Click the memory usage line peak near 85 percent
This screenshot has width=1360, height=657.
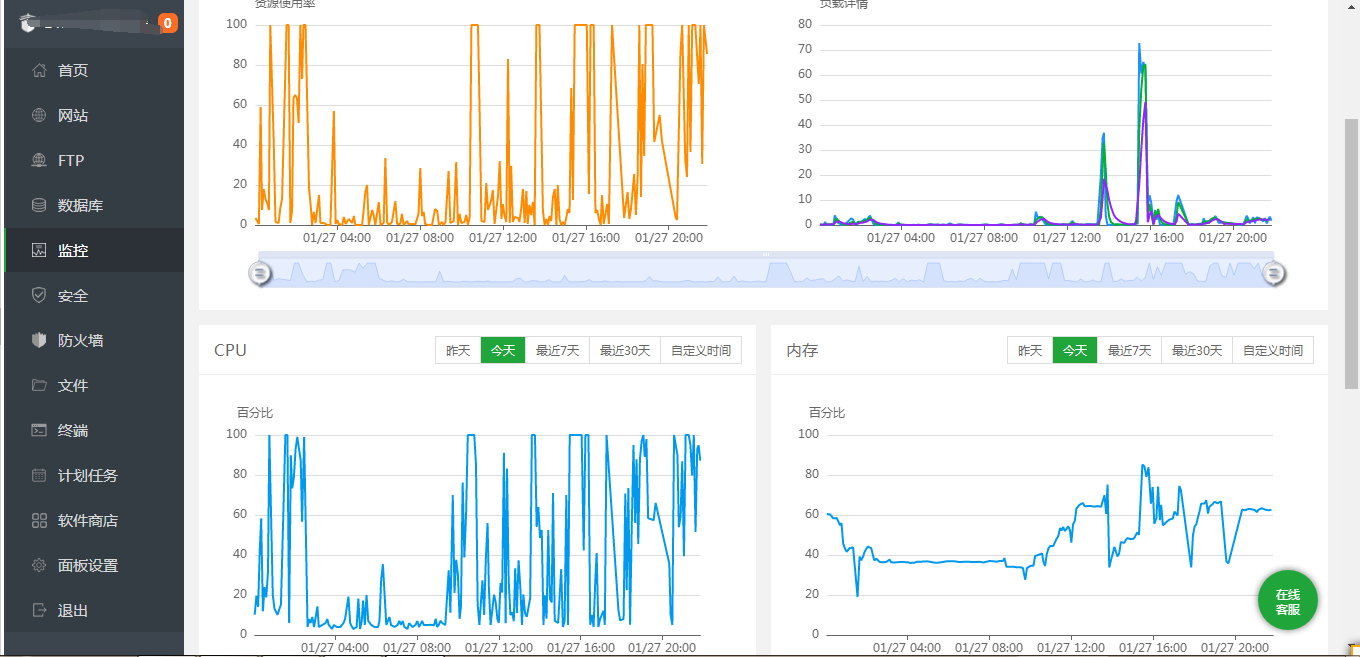(x=1143, y=465)
